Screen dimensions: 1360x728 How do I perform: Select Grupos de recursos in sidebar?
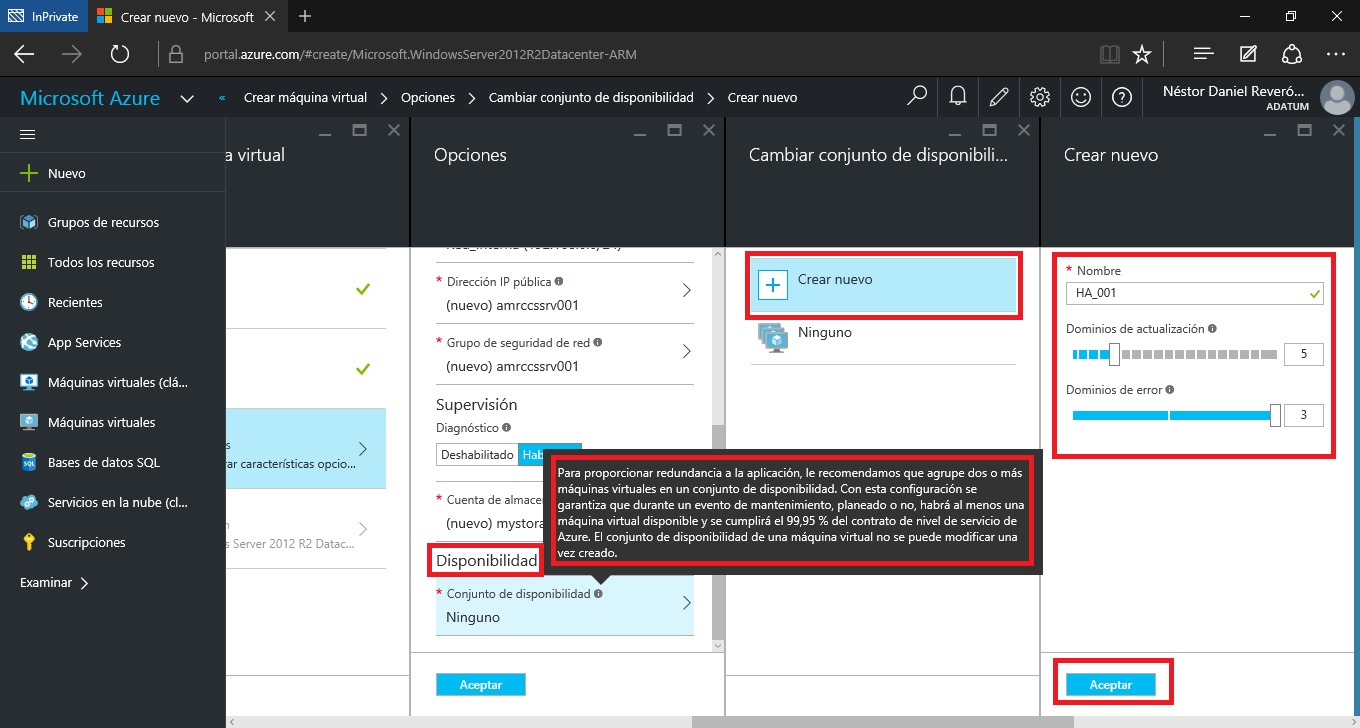tap(103, 222)
